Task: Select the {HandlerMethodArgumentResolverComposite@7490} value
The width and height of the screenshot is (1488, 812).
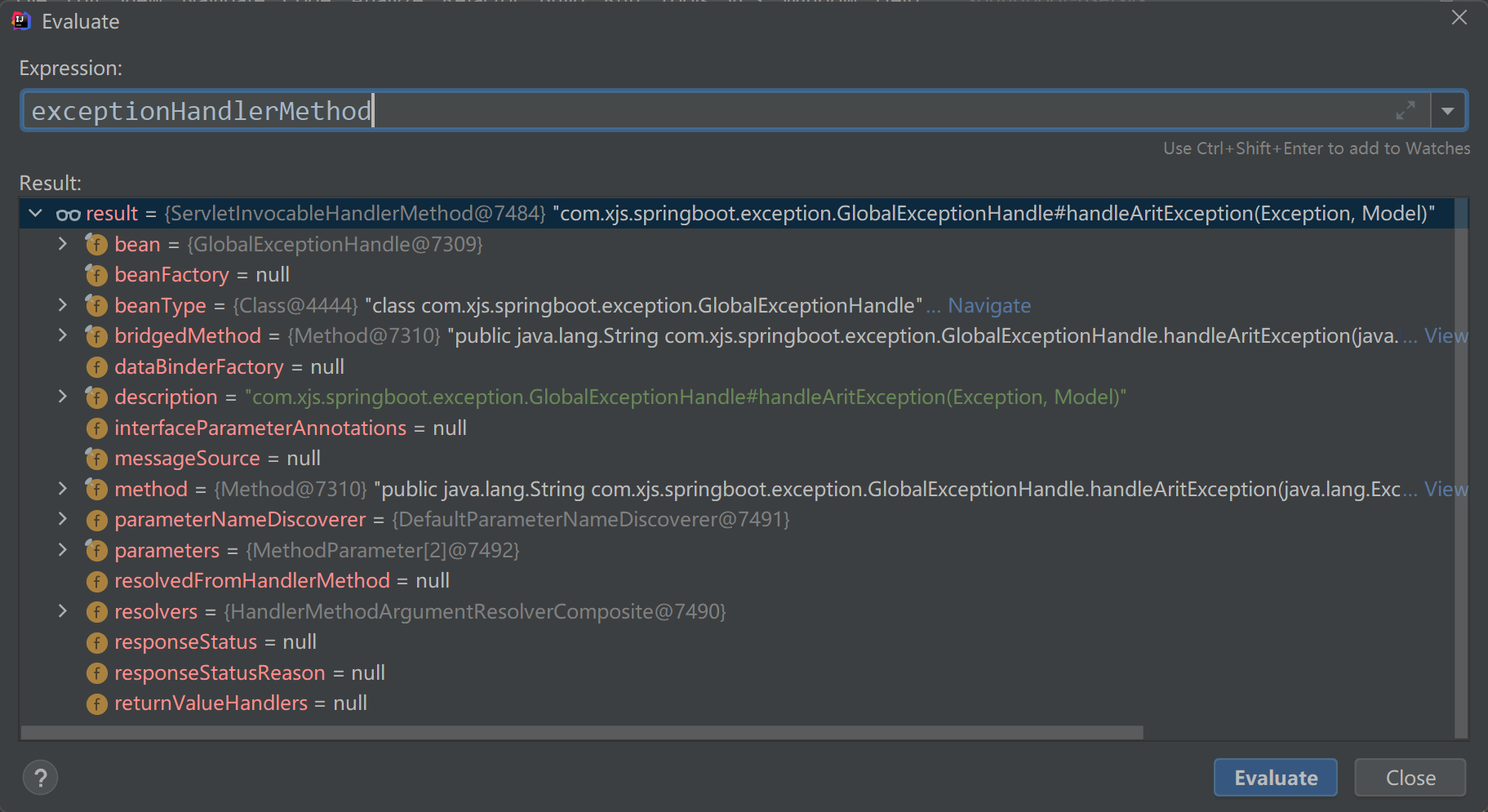Action: point(475,611)
